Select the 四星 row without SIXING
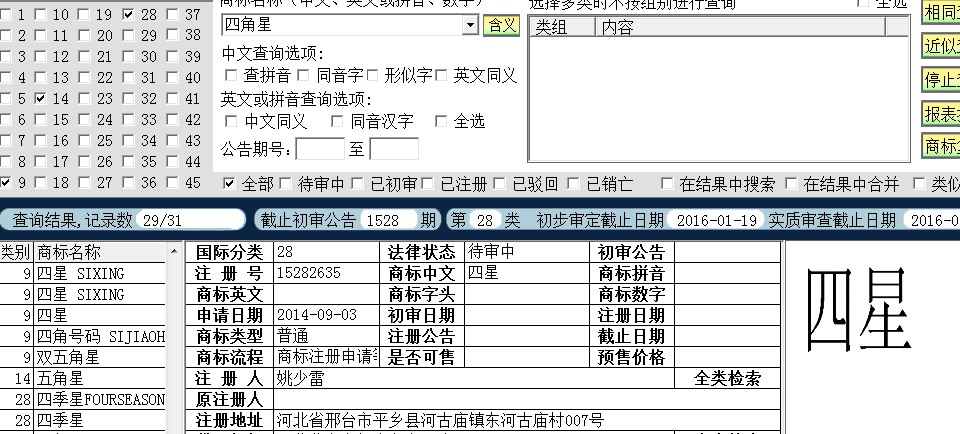 click(83, 315)
